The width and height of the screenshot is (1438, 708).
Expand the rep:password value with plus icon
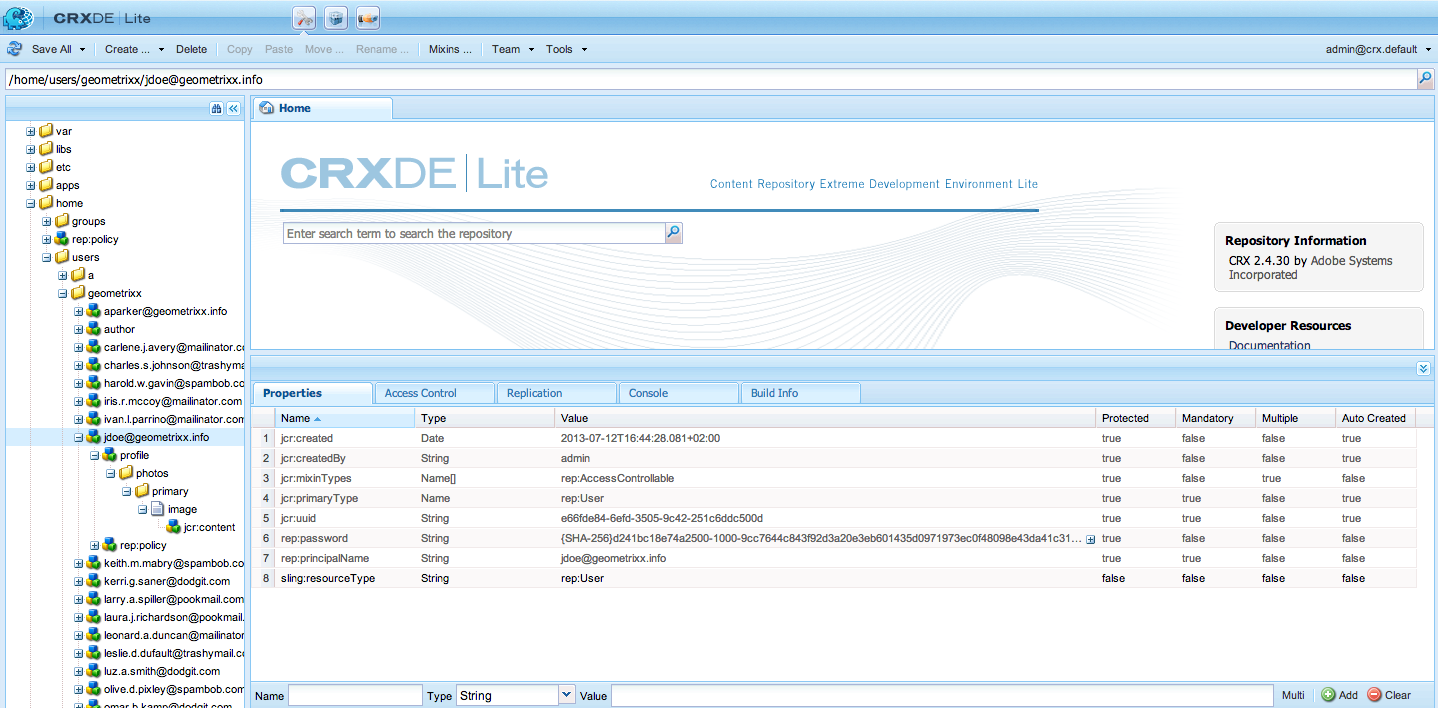tap(1090, 539)
